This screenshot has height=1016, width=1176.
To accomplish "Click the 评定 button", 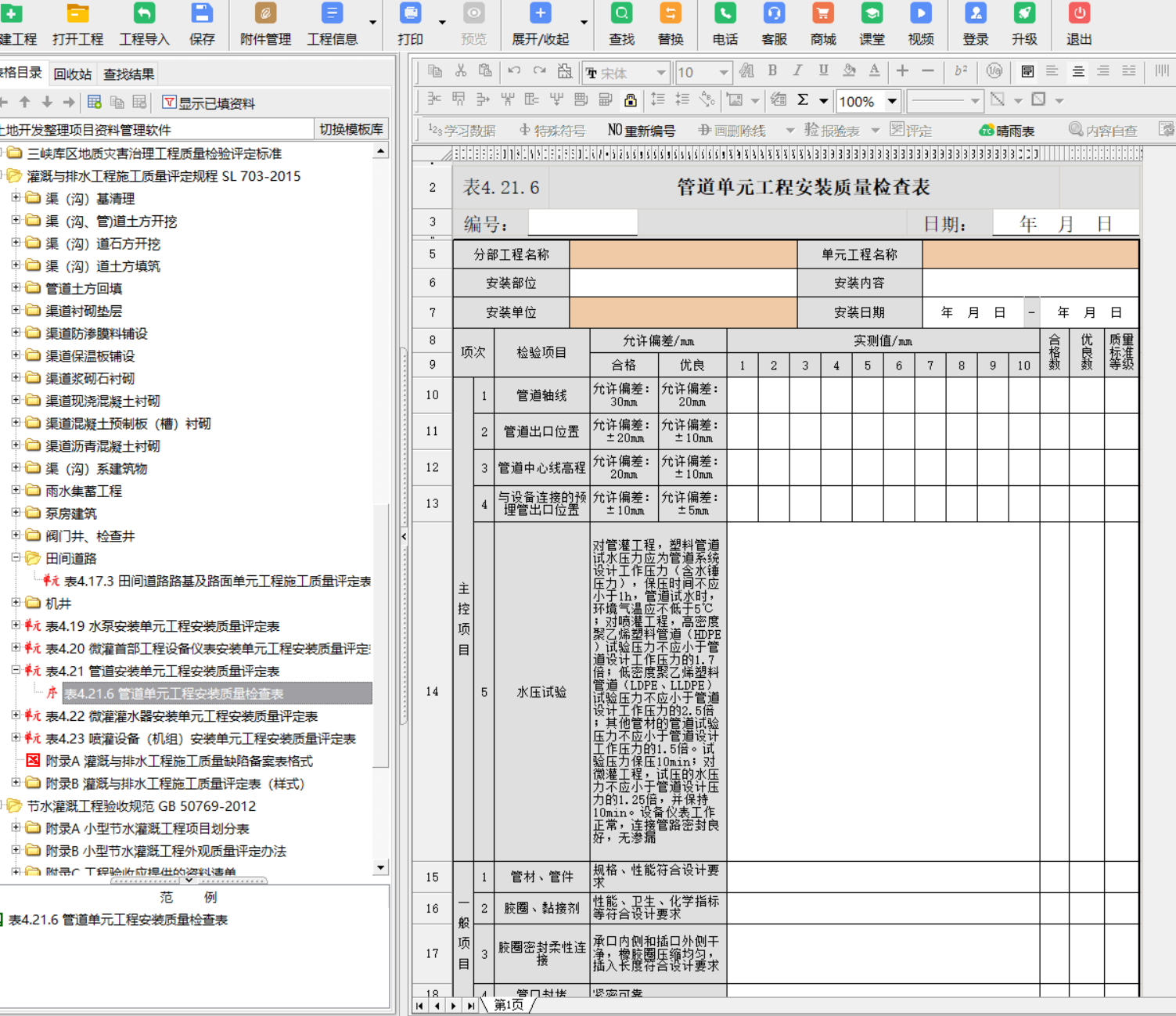I will tap(911, 131).
